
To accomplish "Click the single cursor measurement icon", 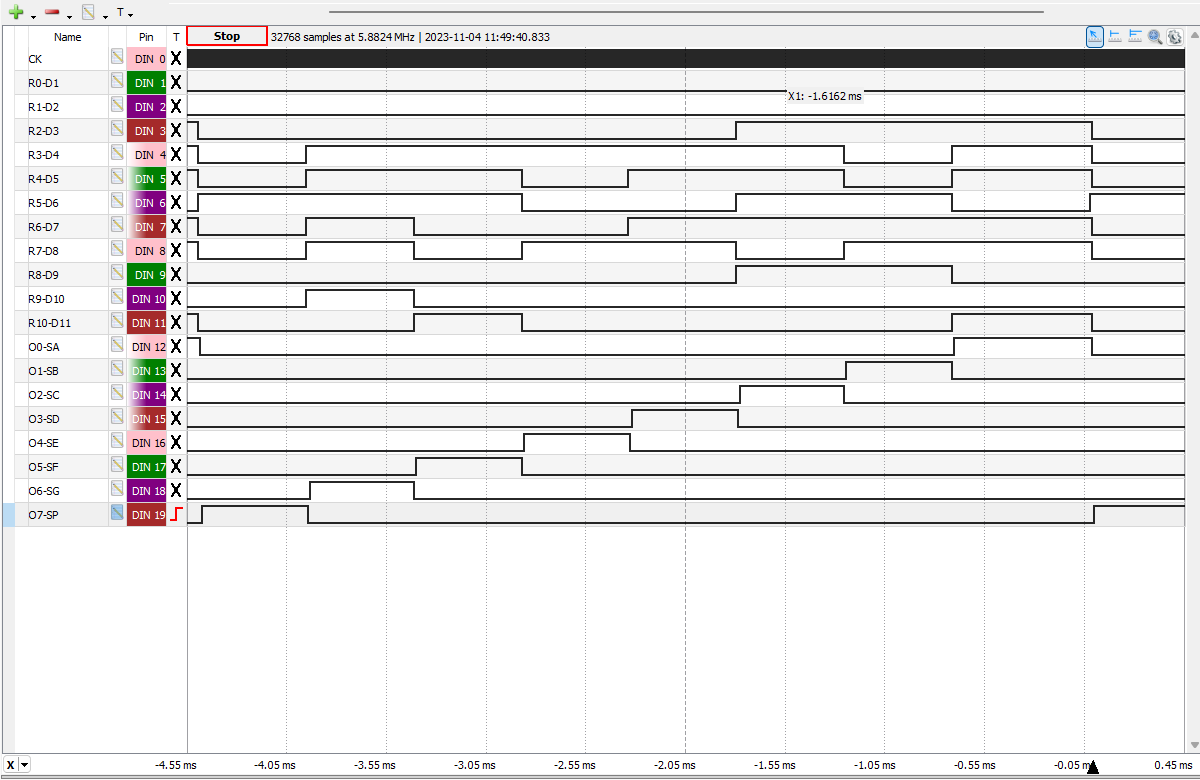I will (x=1115, y=37).
